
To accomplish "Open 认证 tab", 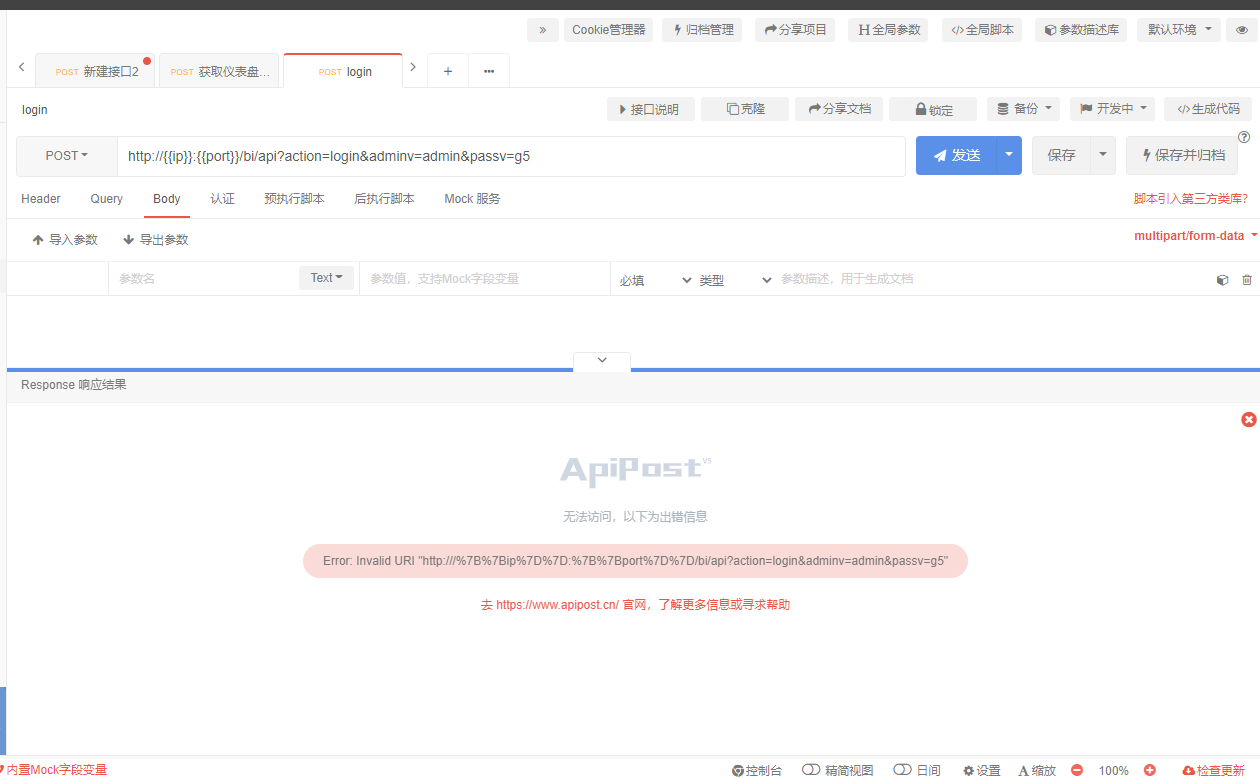I will coord(222,199).
